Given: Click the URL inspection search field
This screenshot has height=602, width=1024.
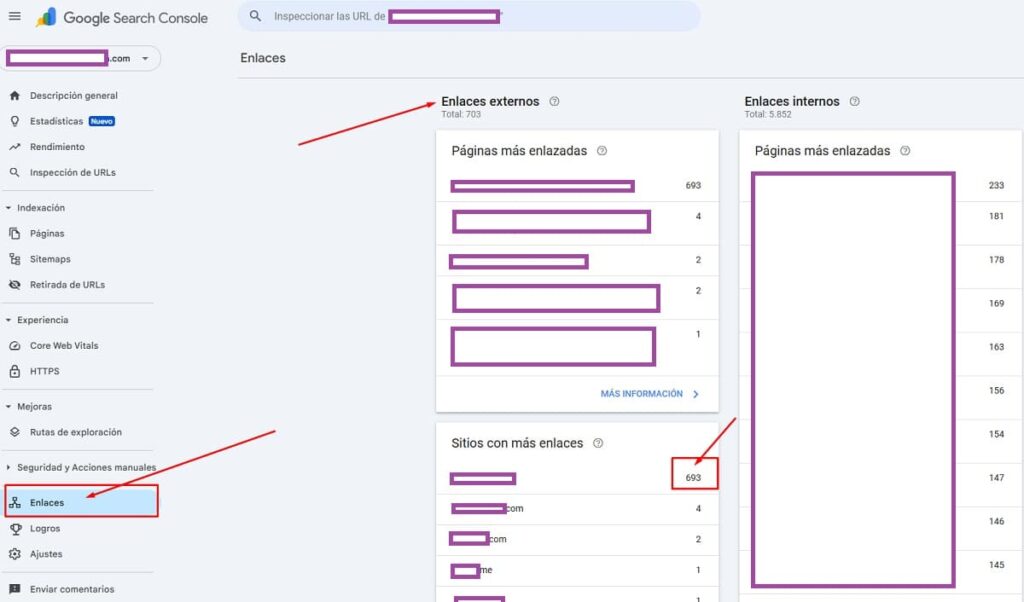Looking at the screenshot, I should pyautogui.click(x=470, y=16).
